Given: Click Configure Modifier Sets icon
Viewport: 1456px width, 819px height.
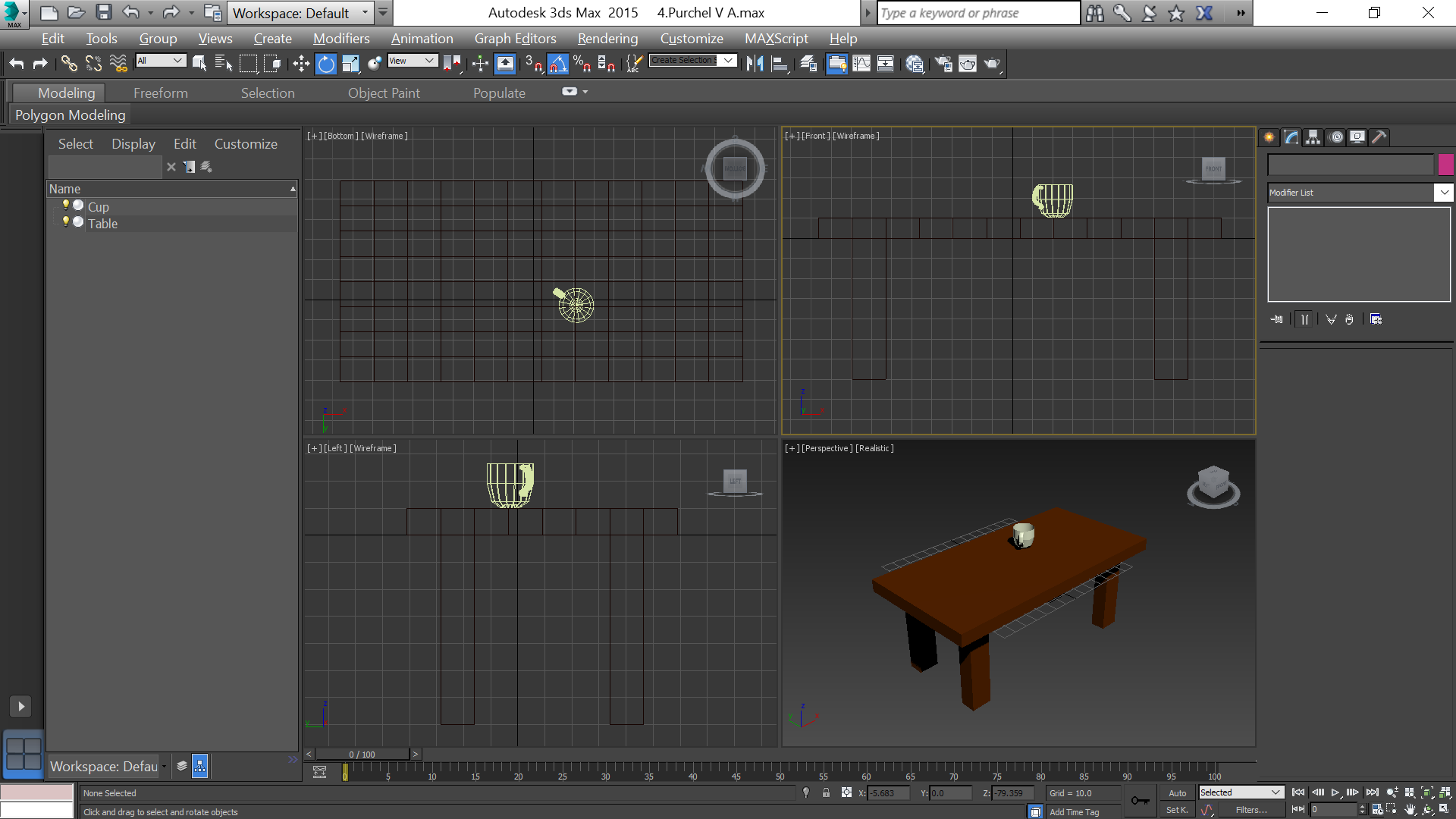Looking at the screenshot, I should click(x=1376, y=319).
